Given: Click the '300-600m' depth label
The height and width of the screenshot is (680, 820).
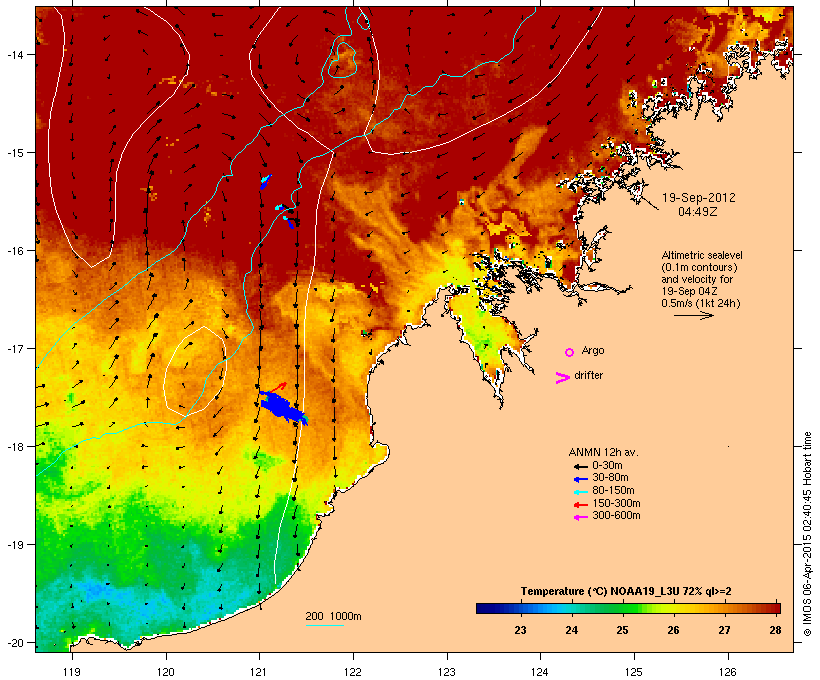Looking at the screenshot, I should [x=616, y=515].
